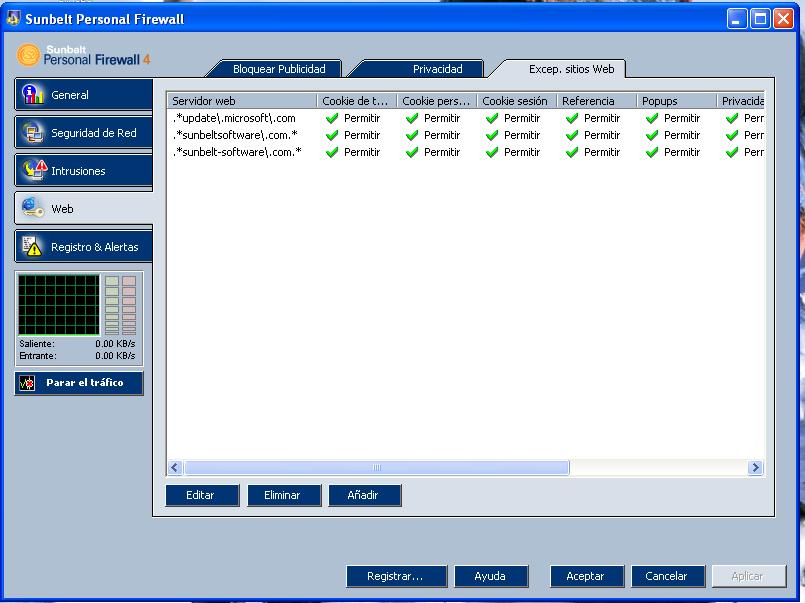Switch to the Privacidad tab
The image size is (805, 603).
[437, 69]
